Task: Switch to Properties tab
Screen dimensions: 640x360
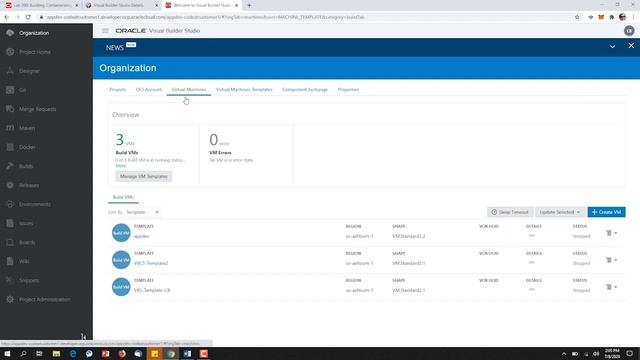Action: pyautogui.click(x=348, y=89)
